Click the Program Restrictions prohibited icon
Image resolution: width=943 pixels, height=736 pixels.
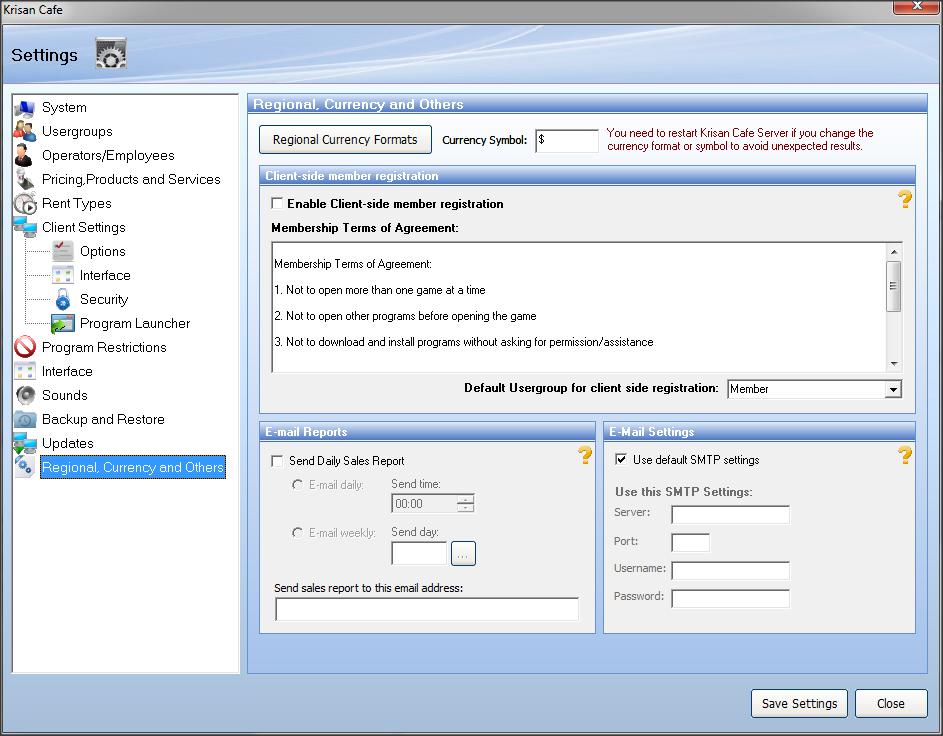25,347
